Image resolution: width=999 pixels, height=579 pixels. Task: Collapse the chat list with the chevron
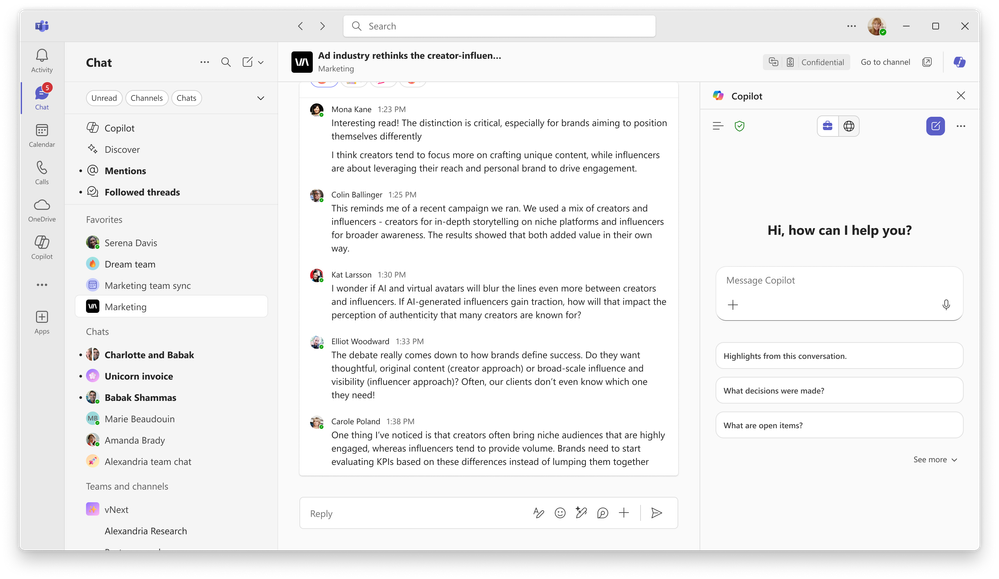click(260, 97)
